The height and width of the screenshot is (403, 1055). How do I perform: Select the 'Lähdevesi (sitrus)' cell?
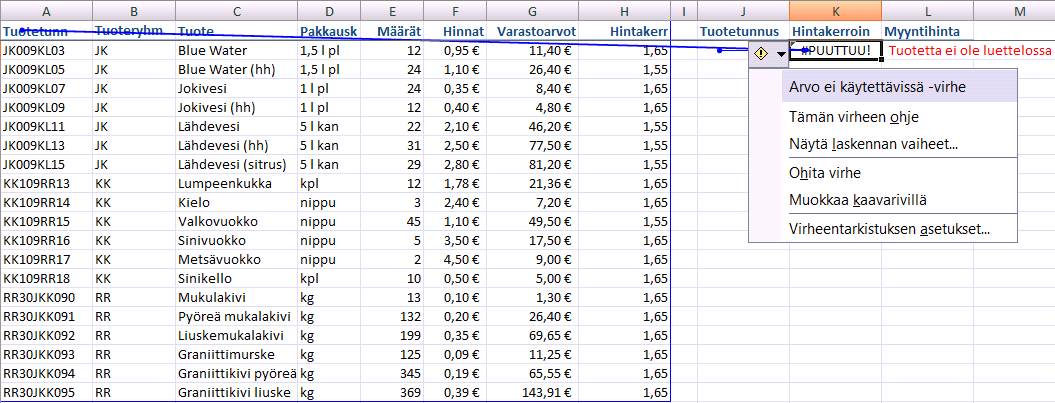click(237, 165)
